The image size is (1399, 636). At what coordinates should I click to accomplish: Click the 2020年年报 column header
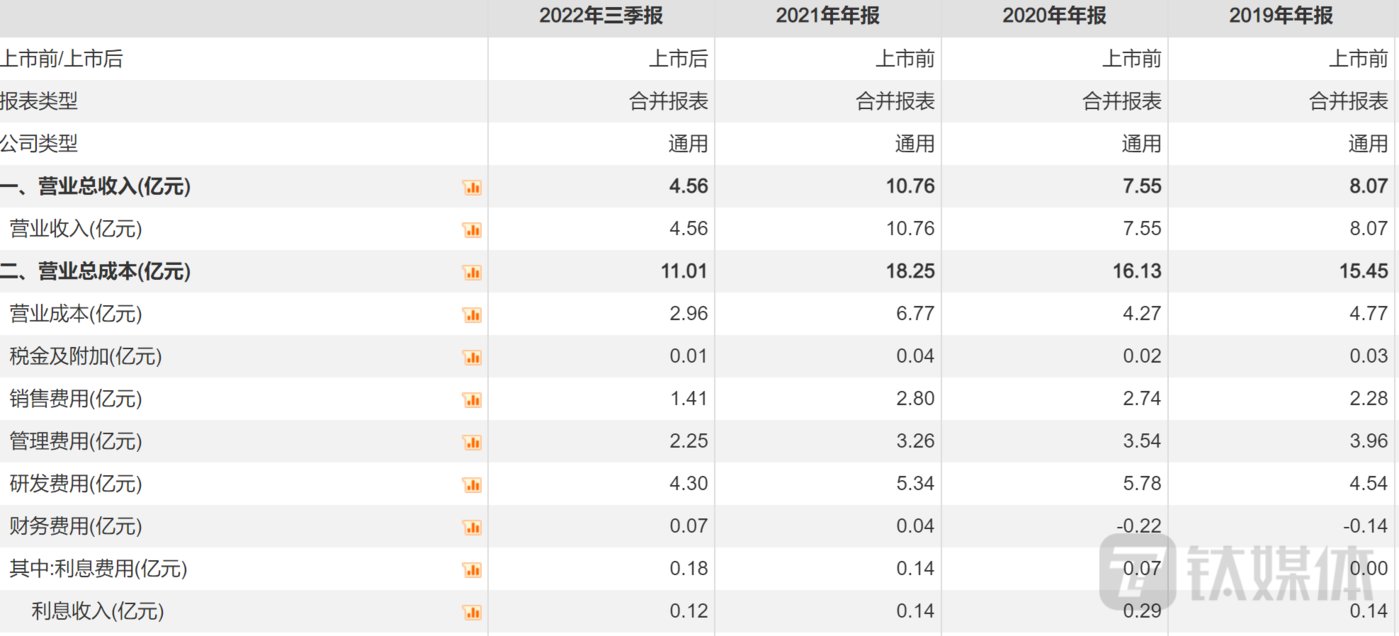coord(1054,16)
